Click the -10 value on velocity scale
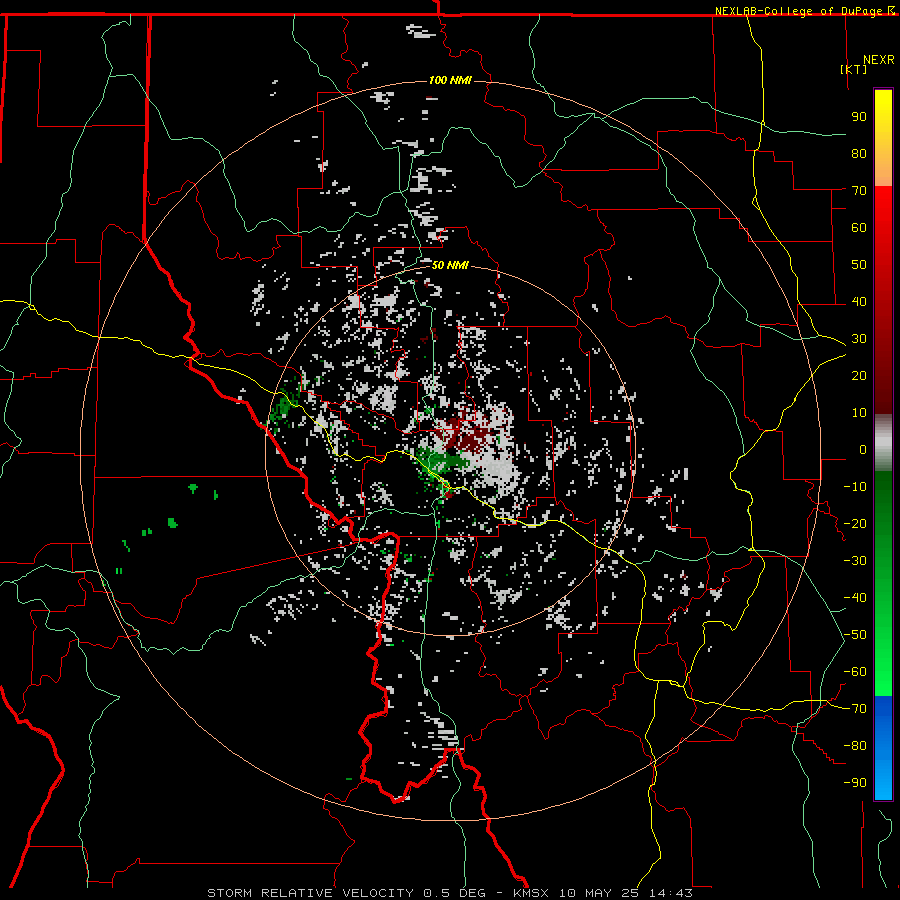 tap(855, 487)
